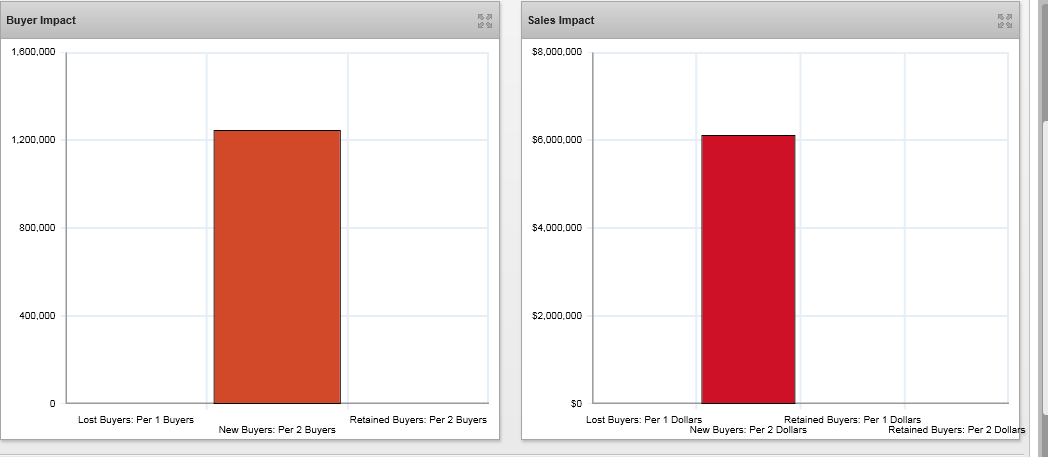Click the Buyer Impact panel title
The width and height of the screenshot is (1048, 457).
(41, 21)
